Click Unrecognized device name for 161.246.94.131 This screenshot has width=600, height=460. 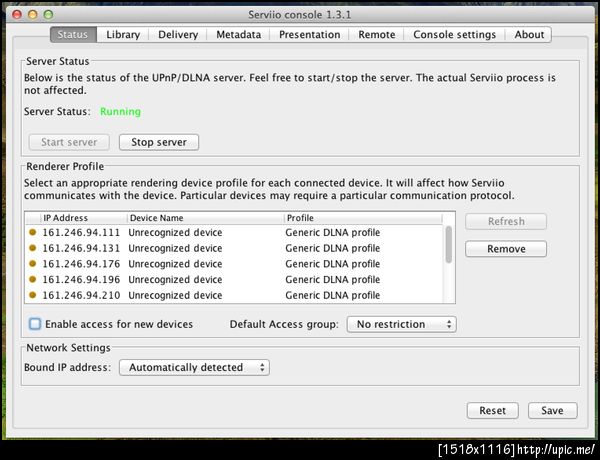click(x=175, y=248)
